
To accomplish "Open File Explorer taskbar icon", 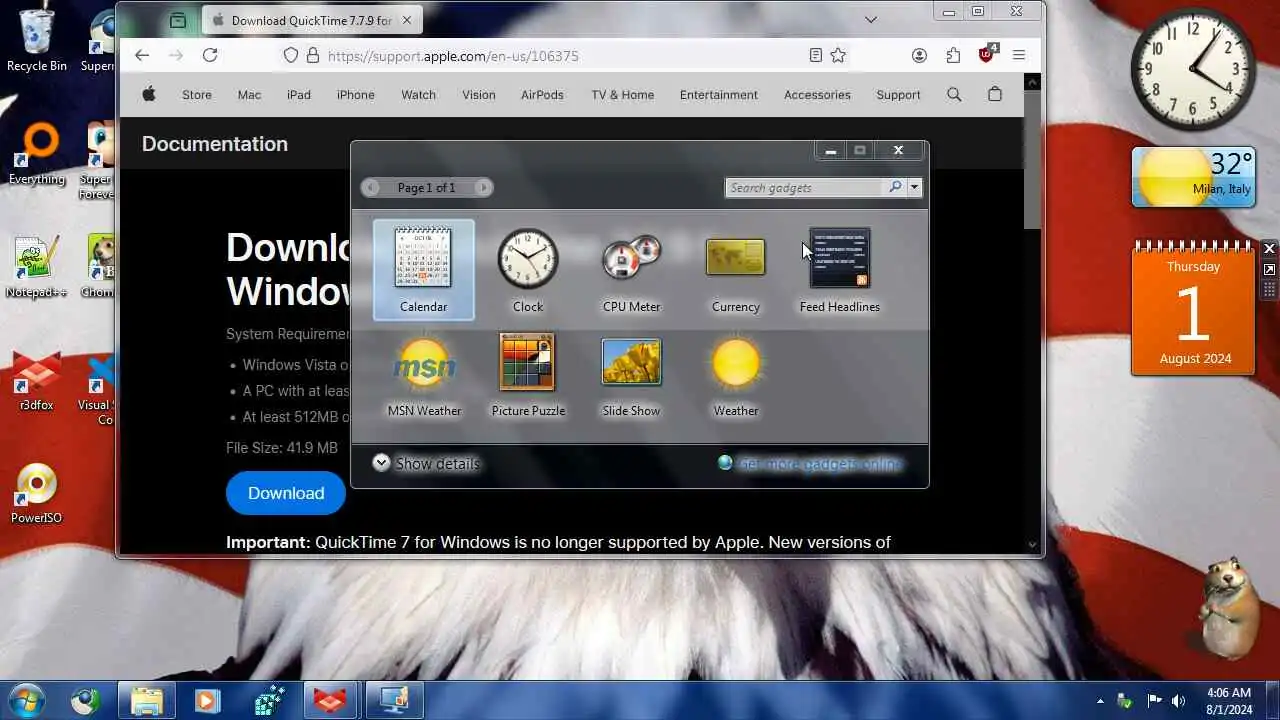I will [x=146, y=700].
